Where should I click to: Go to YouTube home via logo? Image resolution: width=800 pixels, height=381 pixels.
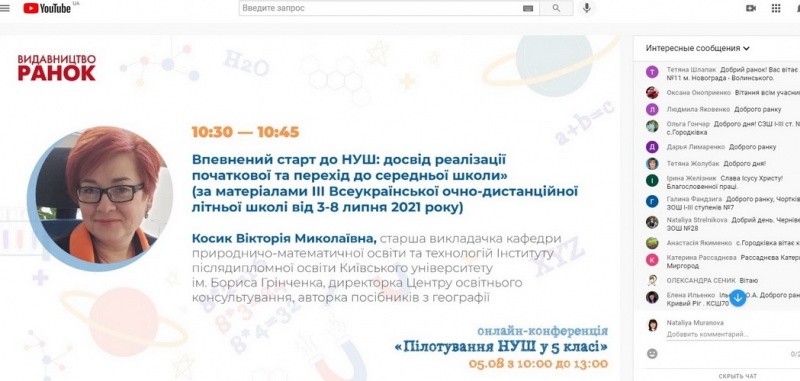pos(47,8)
